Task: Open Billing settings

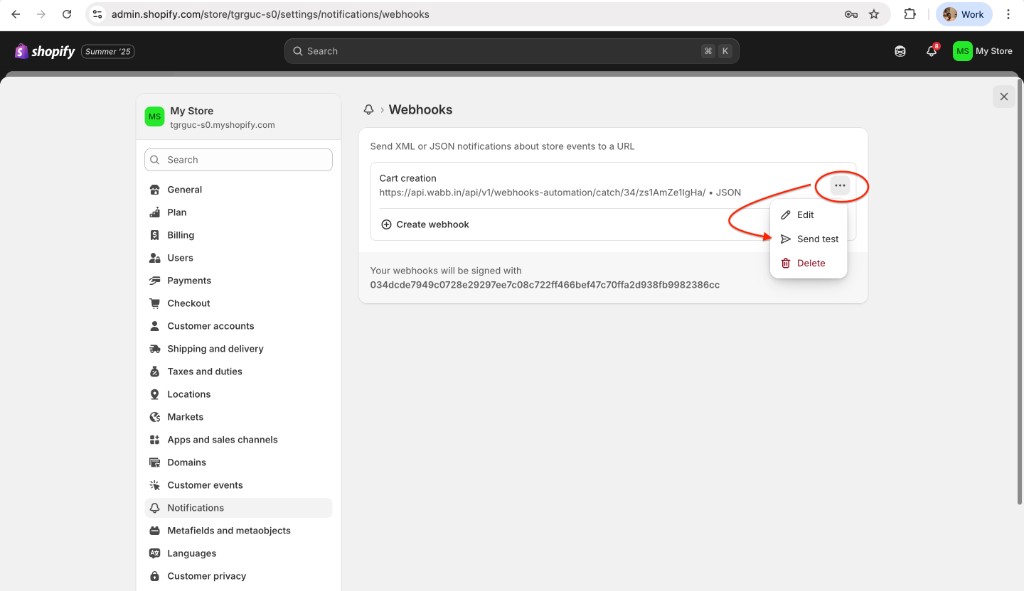Action: click(238, 235)
